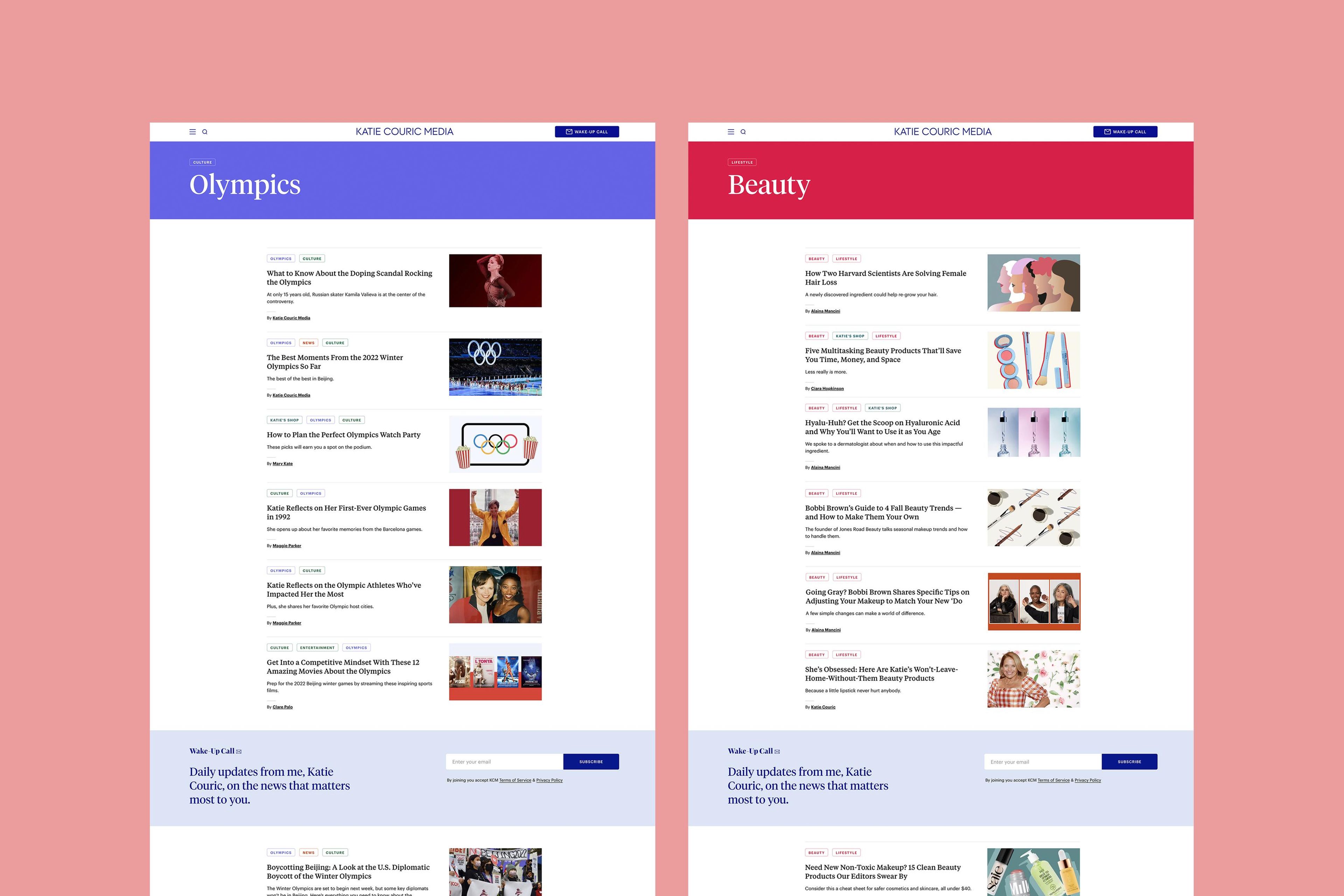
Task: Click Olympic rings stadium thumbnail
Action: coord(495,367)
